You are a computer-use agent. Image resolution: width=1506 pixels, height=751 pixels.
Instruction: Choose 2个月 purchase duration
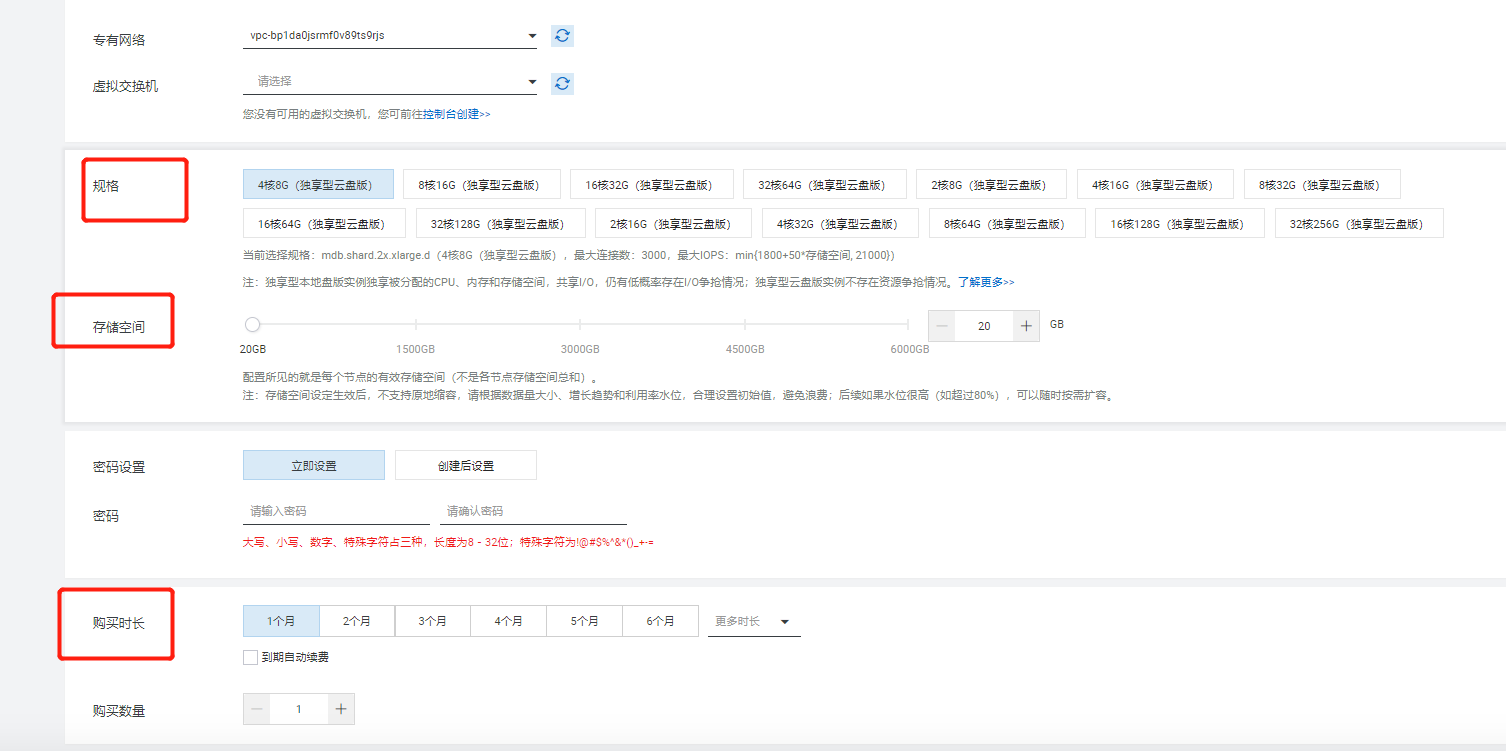[357, 621]
